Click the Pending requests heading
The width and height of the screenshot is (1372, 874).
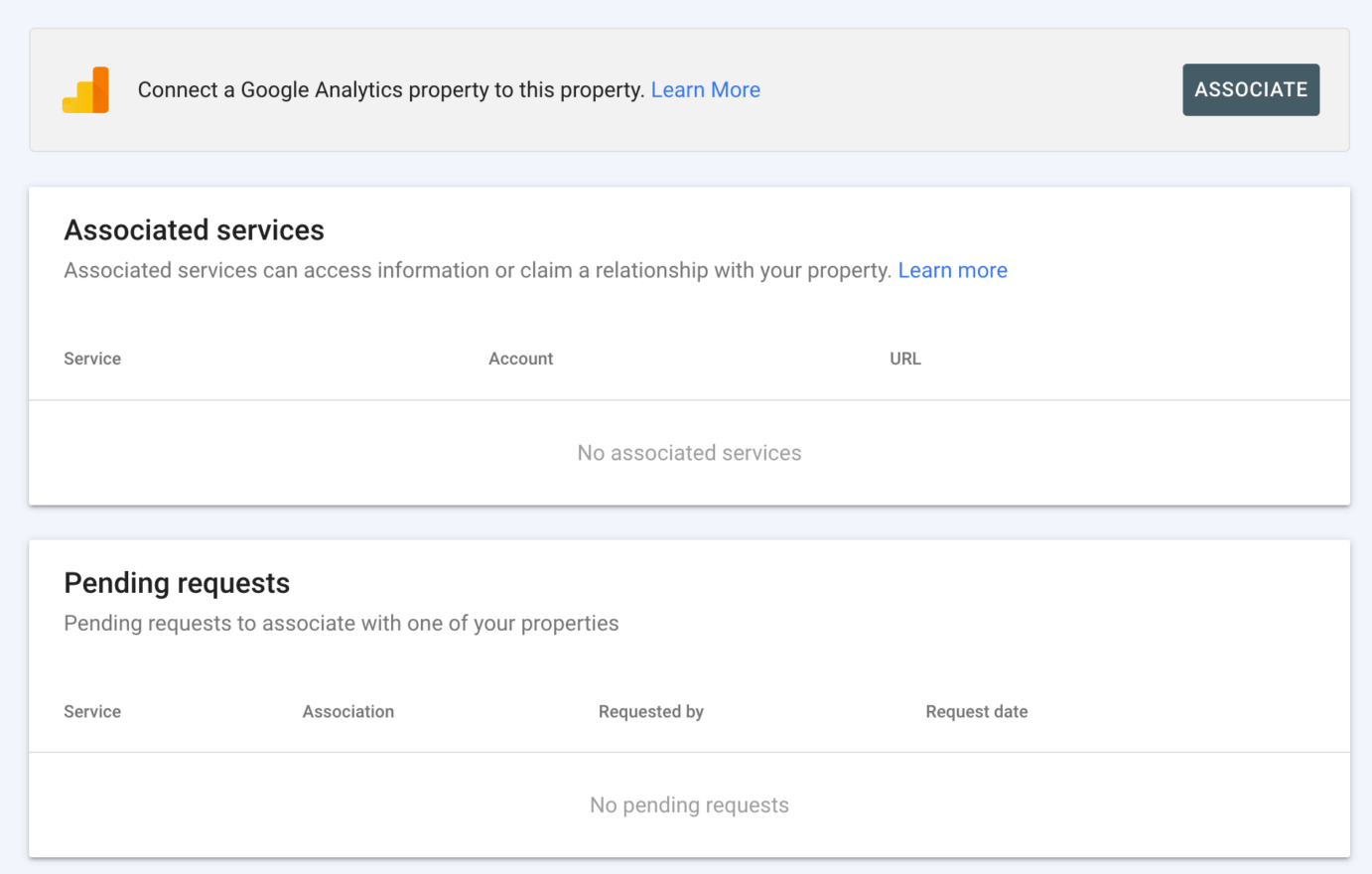(x=177, y=583)
